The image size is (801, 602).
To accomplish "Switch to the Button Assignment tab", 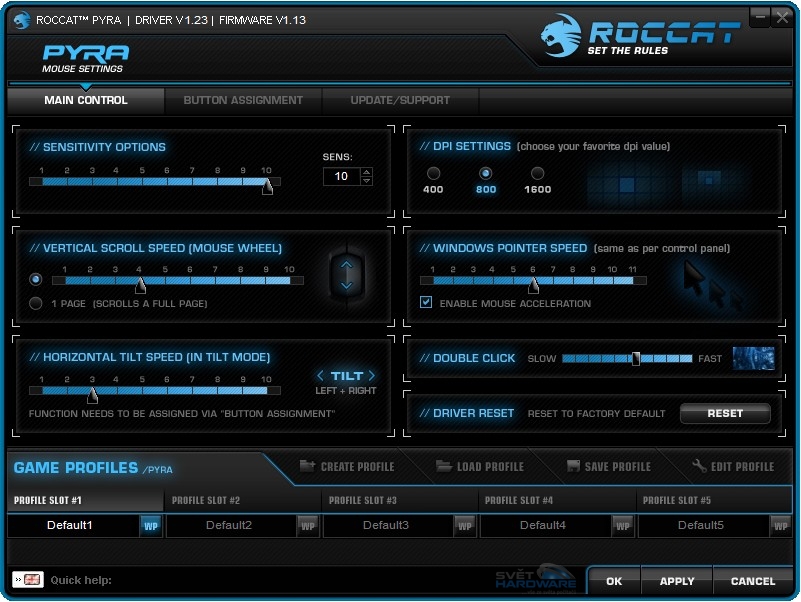I will point(241,100).
